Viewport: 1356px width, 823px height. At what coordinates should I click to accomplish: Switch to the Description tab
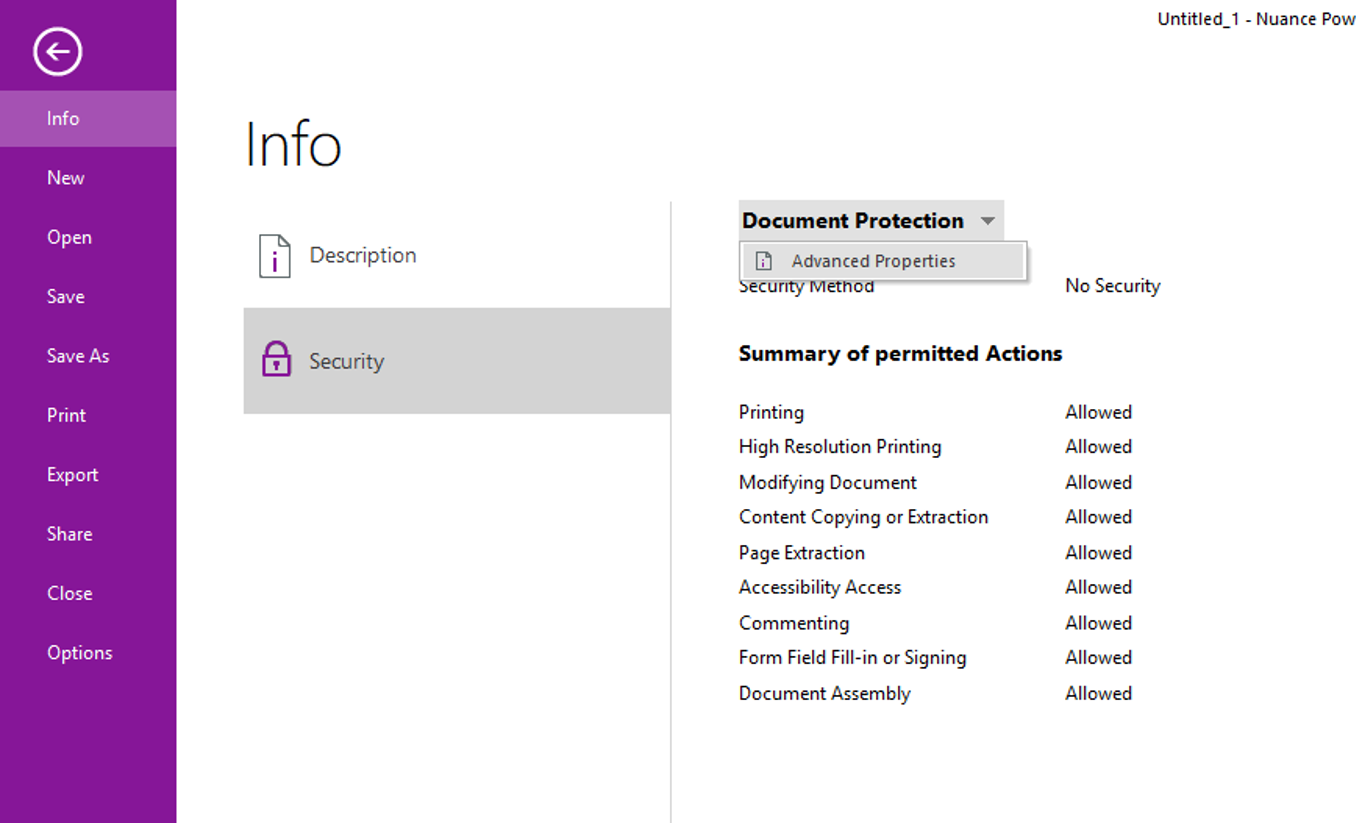click(362, 256)
